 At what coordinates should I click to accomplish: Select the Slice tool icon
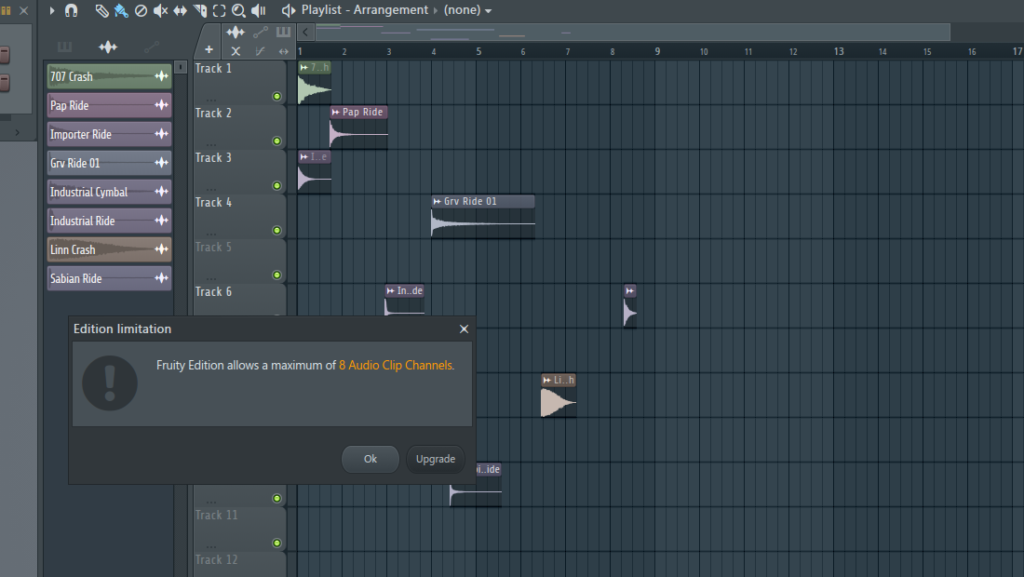[200, 10]
